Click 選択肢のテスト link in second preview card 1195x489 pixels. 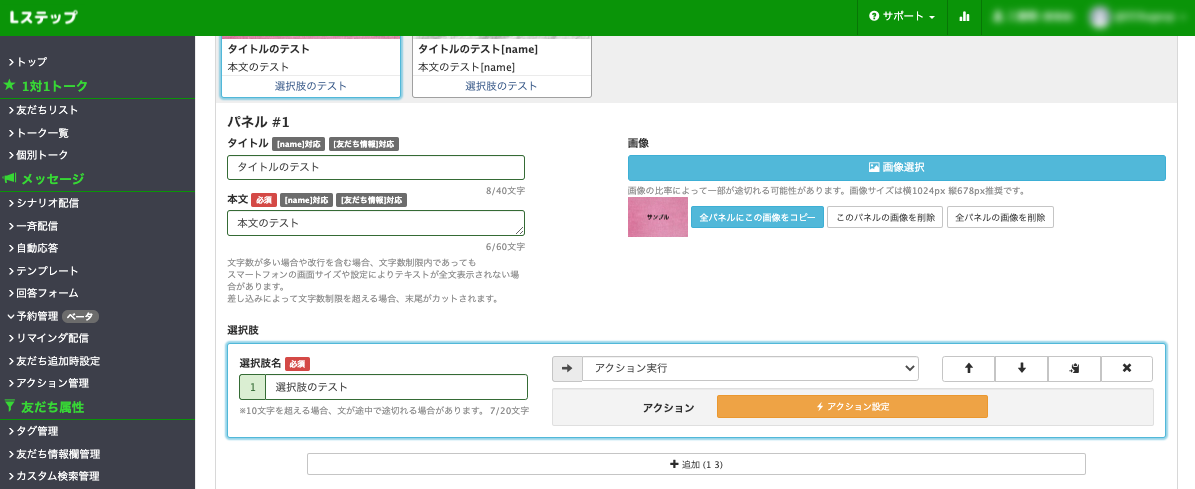(x=501, y=86)
